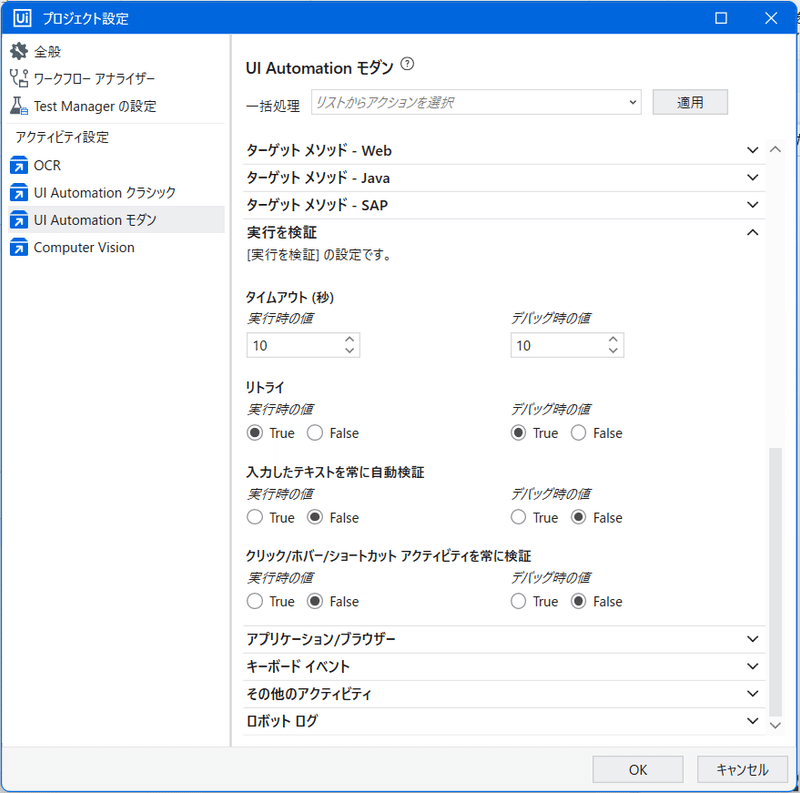Click 適用 button
This screenshot has height=793, width=800.
click(690, 102)
